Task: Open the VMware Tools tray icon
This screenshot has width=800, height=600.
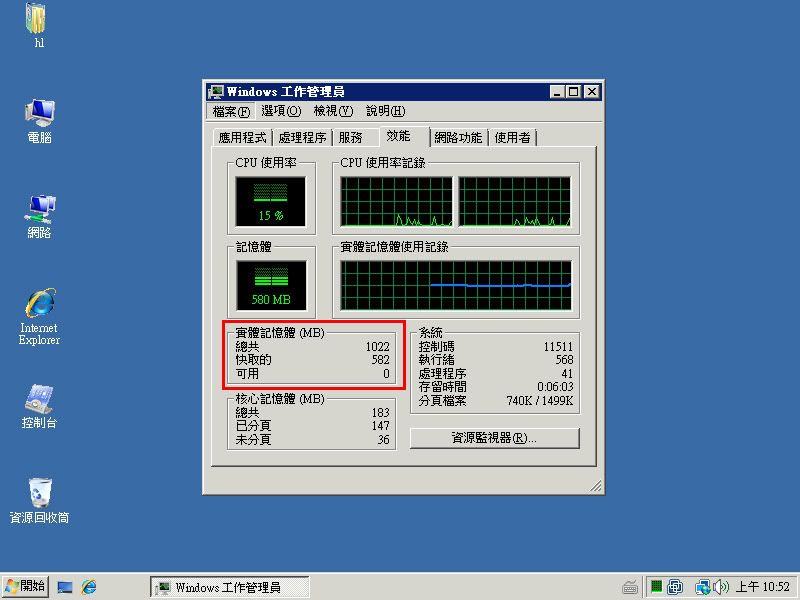Action: 675,587
